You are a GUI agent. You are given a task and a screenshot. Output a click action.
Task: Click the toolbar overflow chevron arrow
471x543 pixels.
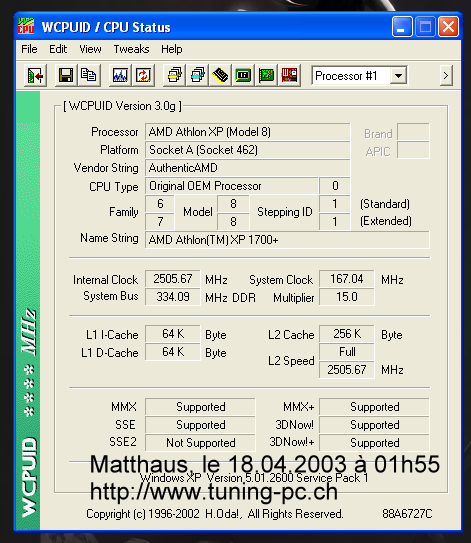tap(446, 75)
